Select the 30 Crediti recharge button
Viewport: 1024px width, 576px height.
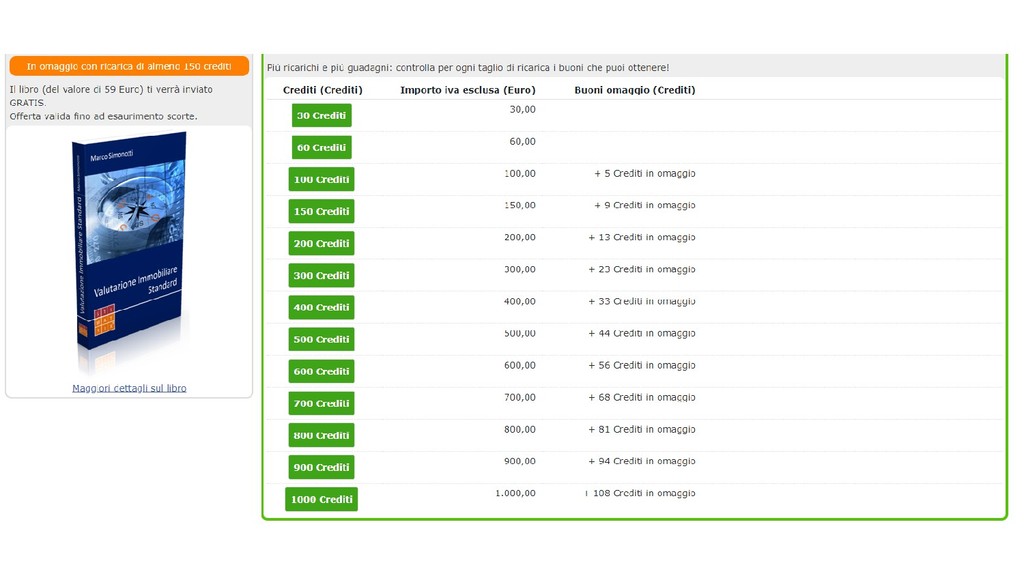click(321, 115)
